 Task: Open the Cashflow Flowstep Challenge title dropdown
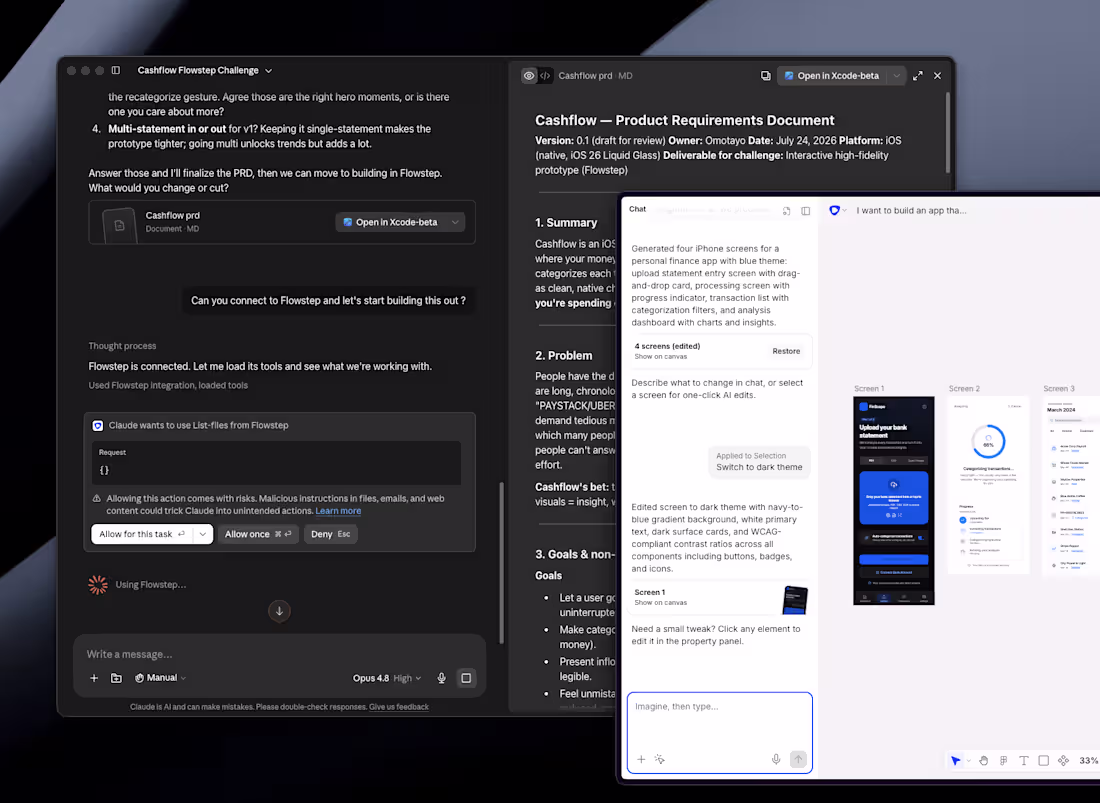pyautogui.click(x=204, y=70)
